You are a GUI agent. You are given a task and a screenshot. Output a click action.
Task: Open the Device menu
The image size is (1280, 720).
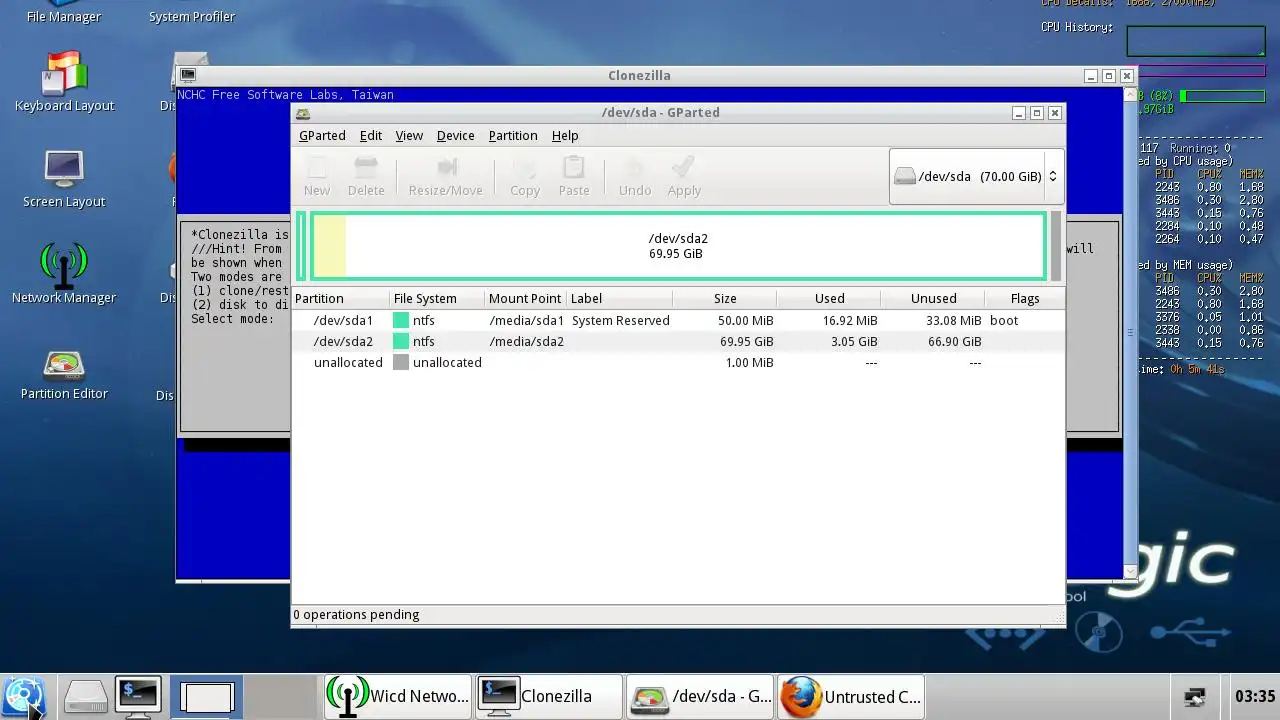[x=455, y=135]
